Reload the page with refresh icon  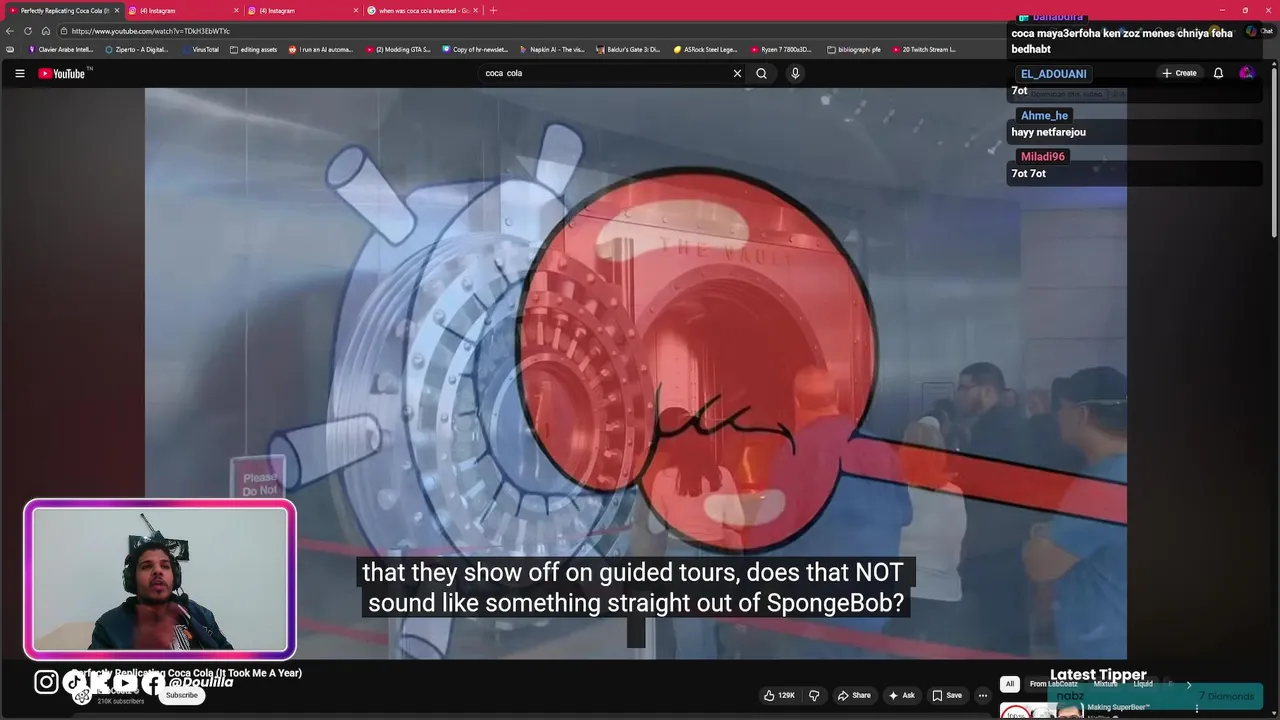(x=28, y=31)
